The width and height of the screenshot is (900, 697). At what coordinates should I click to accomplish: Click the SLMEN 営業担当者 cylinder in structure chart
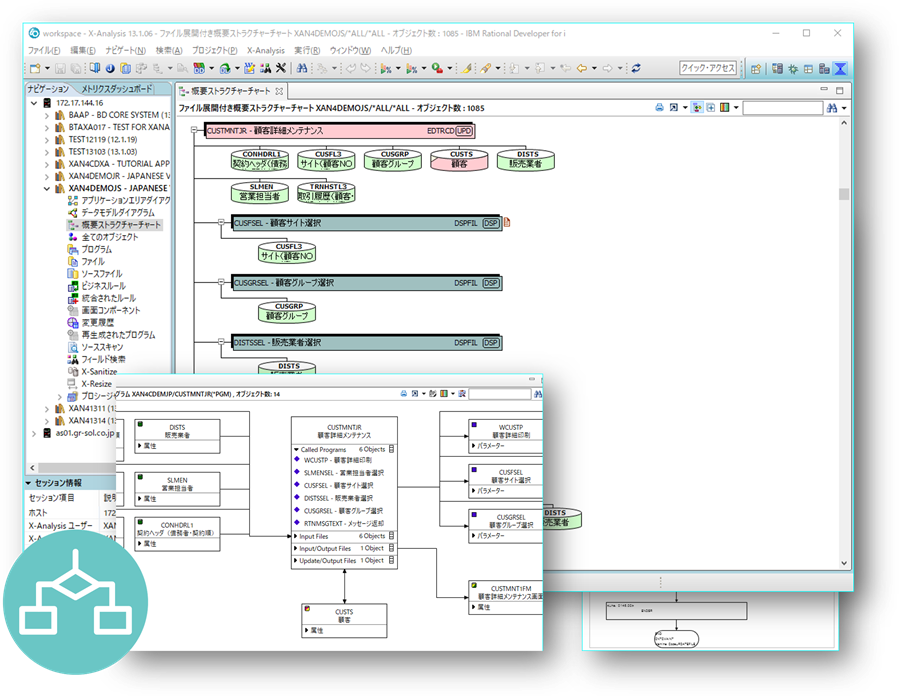click(260, 192)
